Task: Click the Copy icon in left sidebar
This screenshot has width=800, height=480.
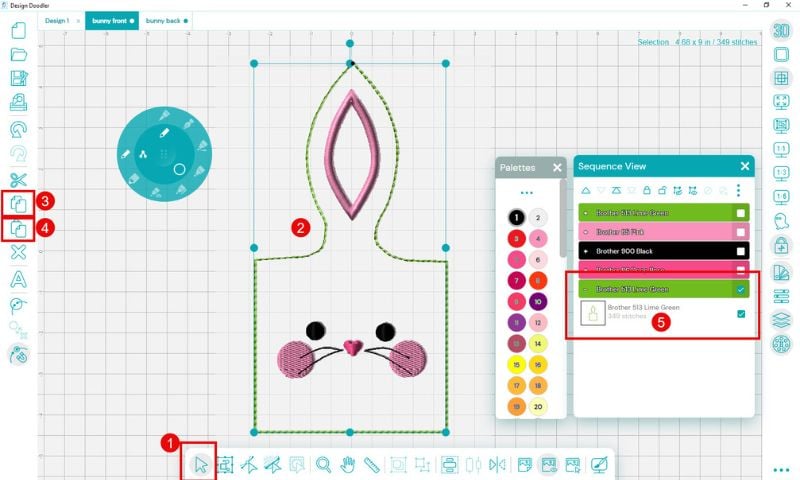Action: [18, 203]
